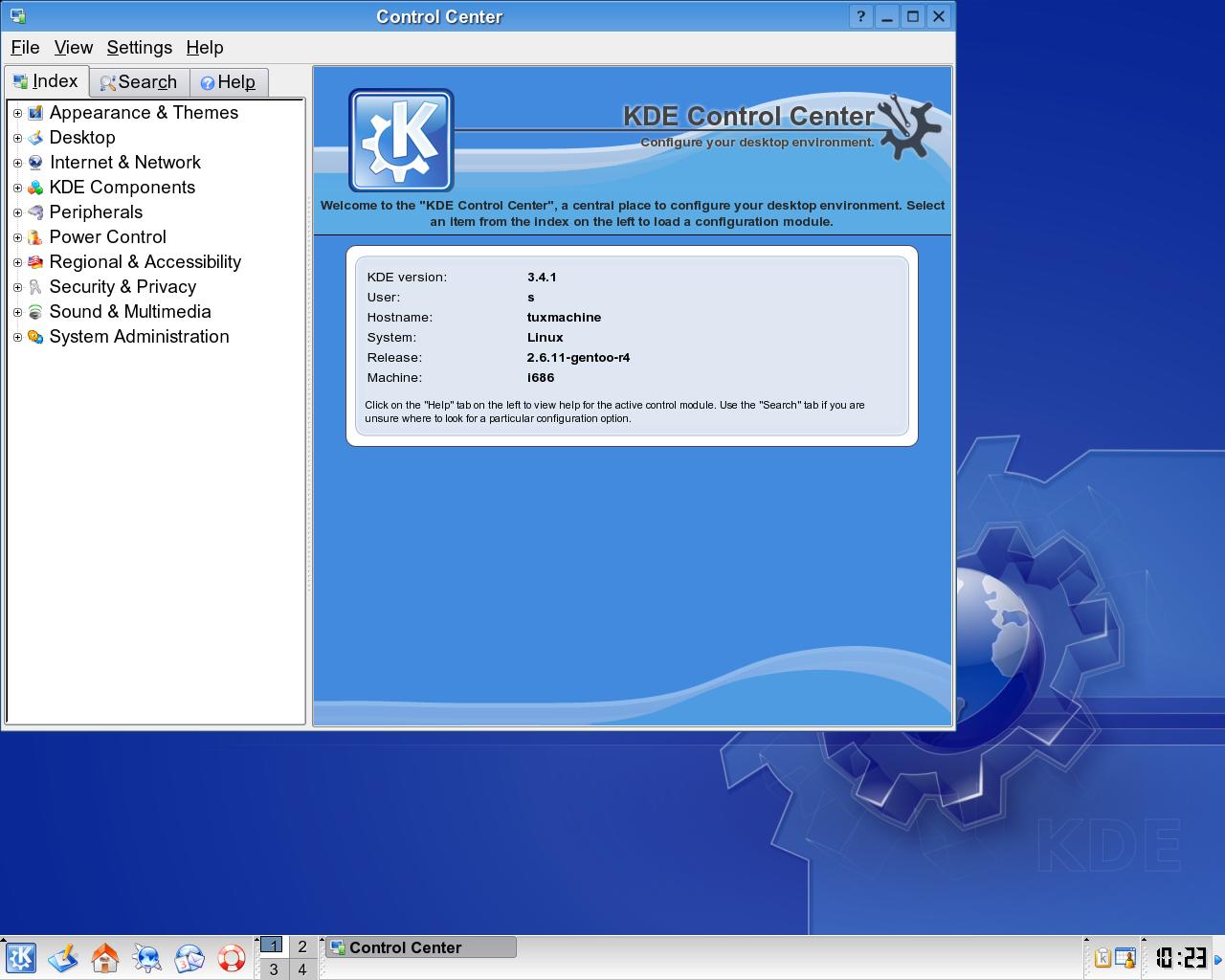
Task: Switch to virtual desktop 4 in pager
Action: [302, 969]
